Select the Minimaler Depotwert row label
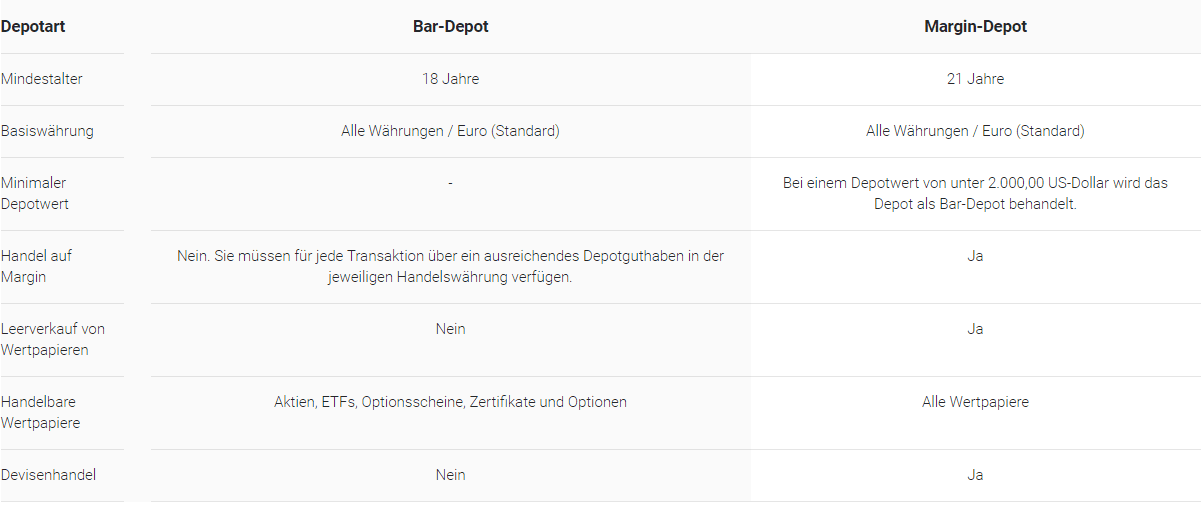 point(34,194)
